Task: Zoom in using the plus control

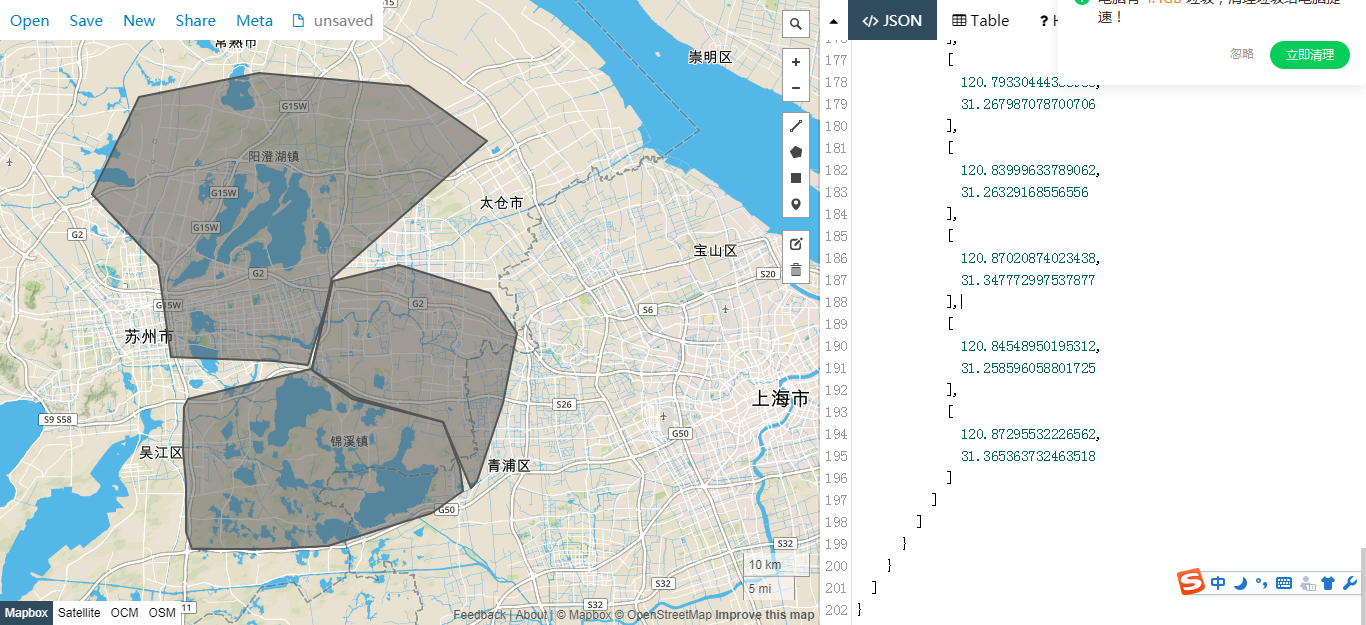Action: click(795, 61)
